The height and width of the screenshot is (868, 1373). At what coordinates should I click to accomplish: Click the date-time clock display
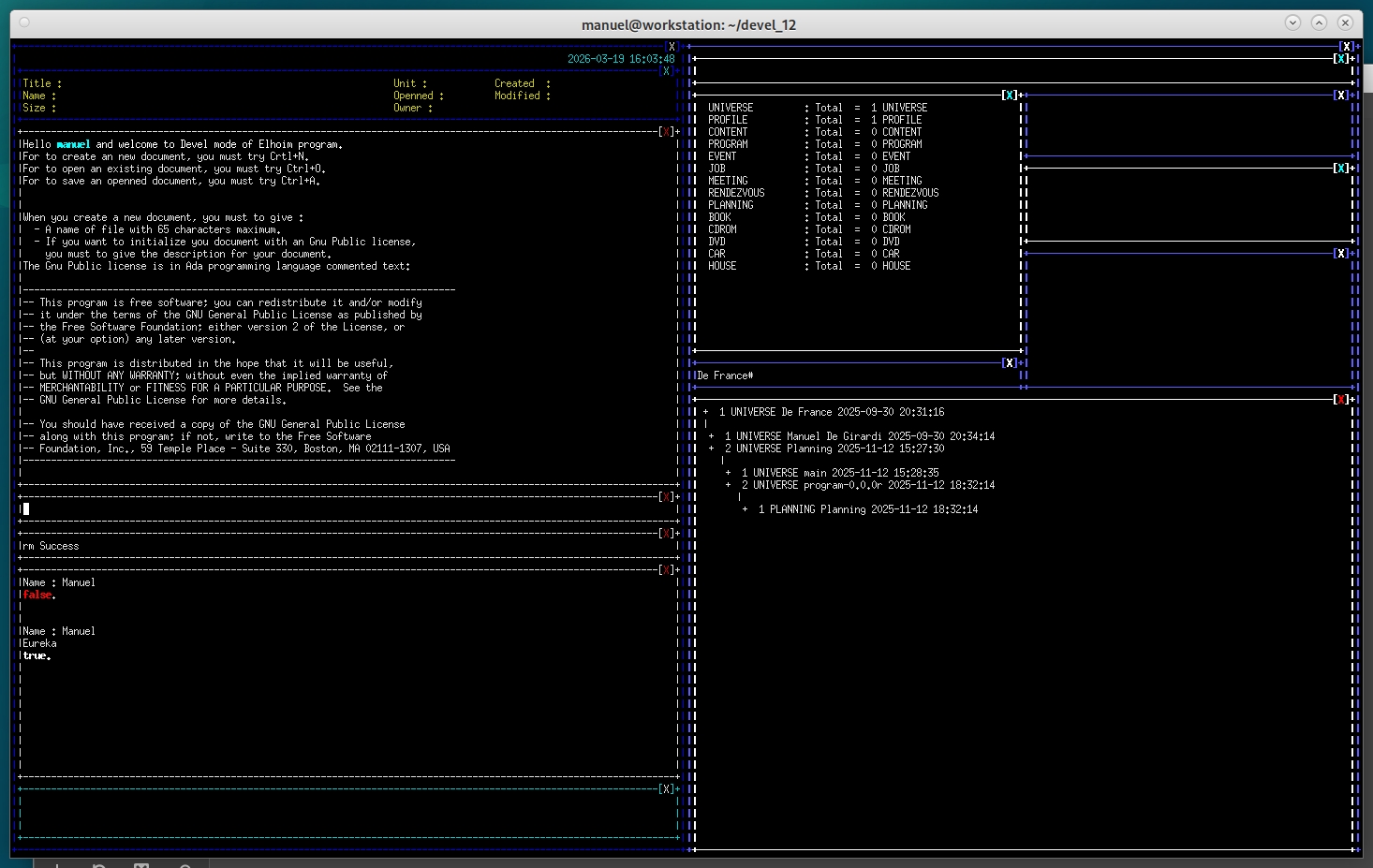click(620, 59)
